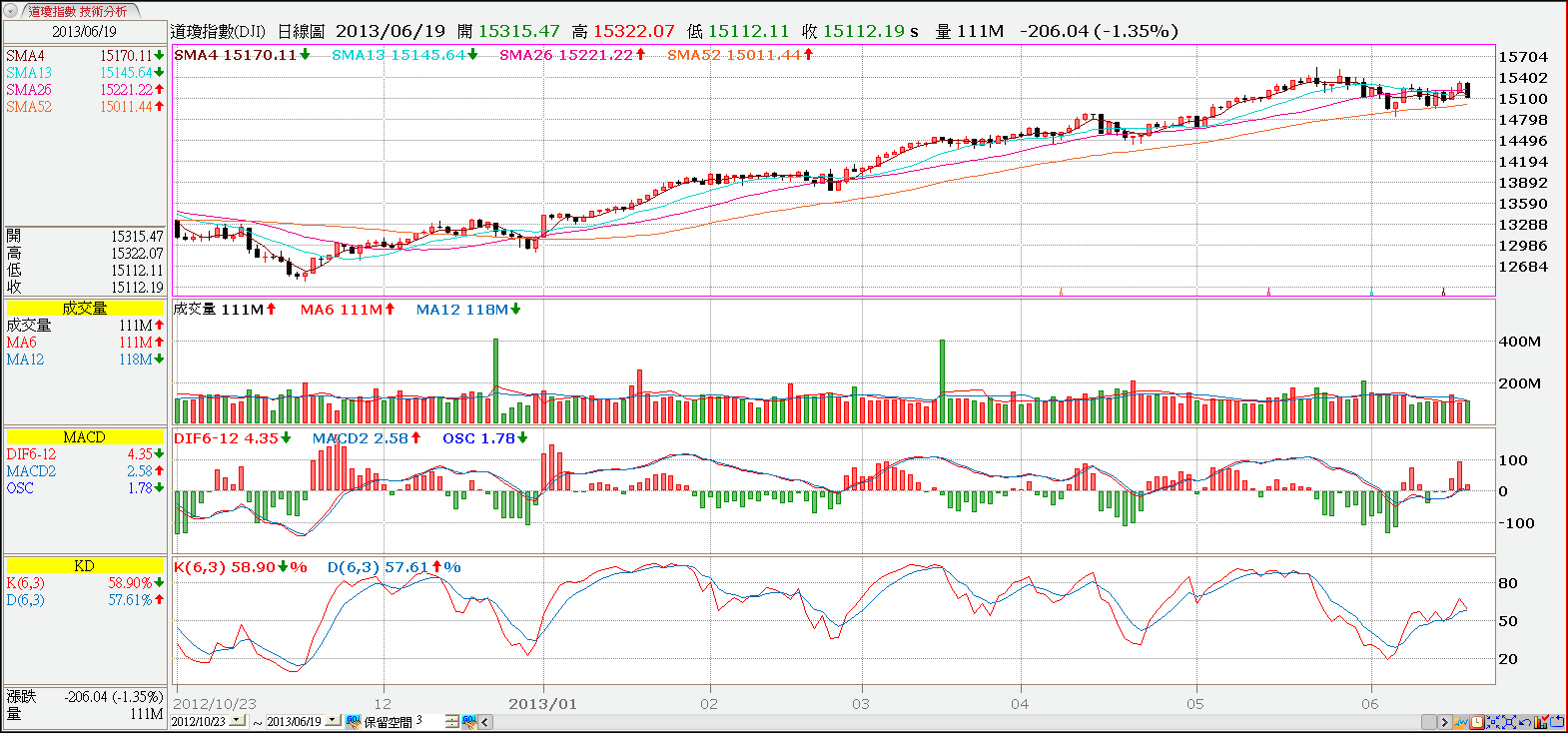Click the SMA4 label in the side panel
The image size is (1568, 733).
click(x=25, y=56)
